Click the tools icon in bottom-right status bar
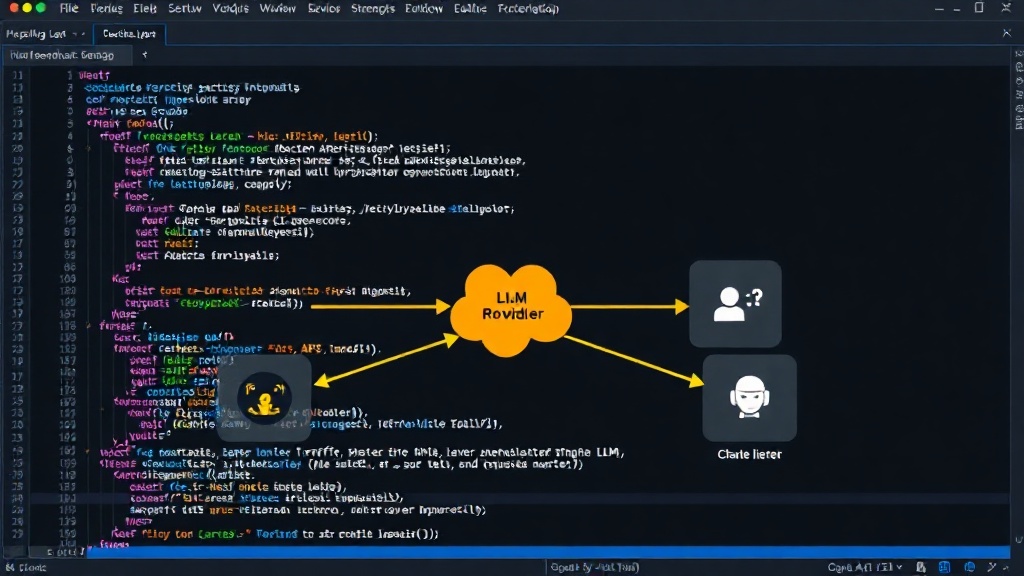This screenshot has height=576, width=1024. [993, 567]
